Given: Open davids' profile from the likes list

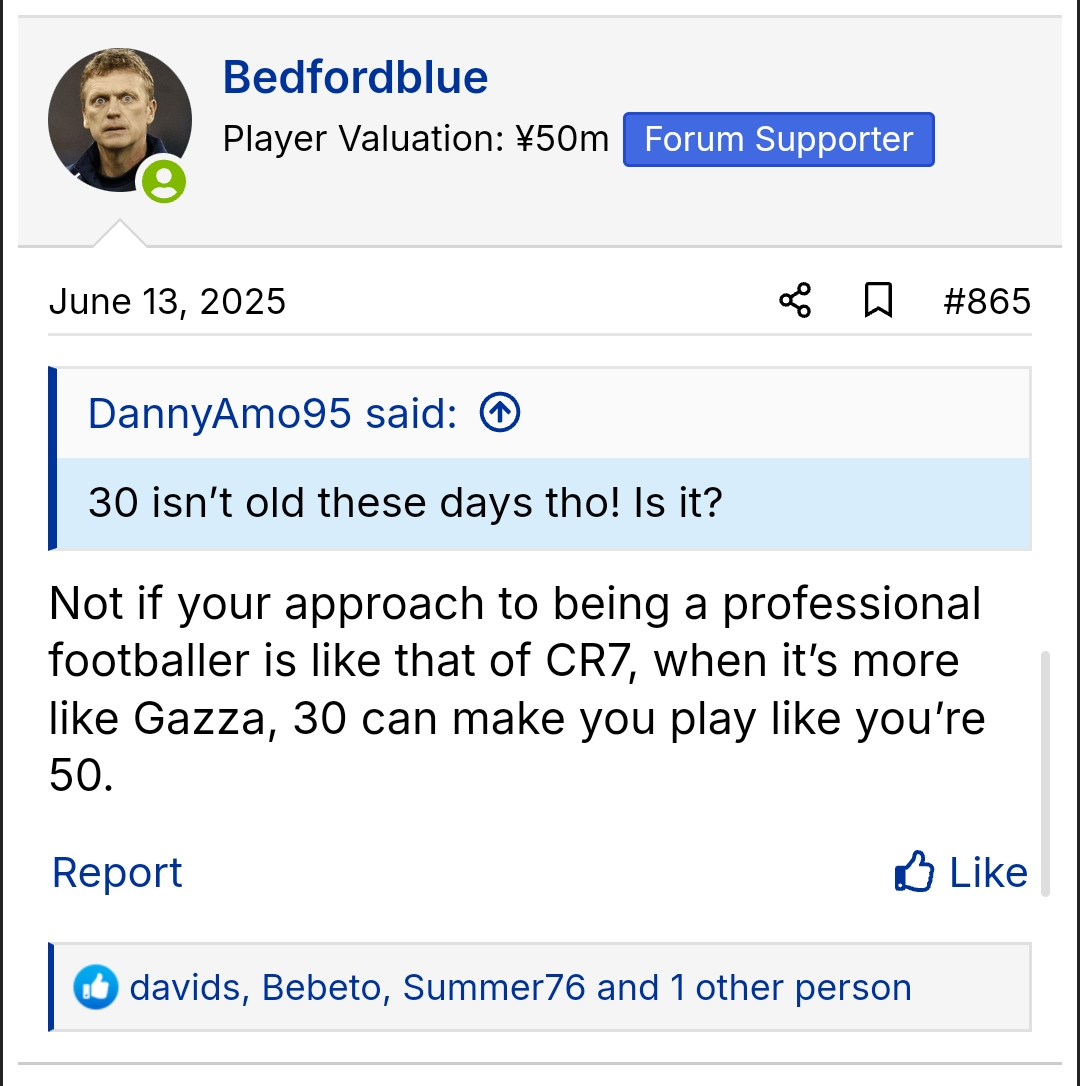Looking at the screenshot, I should [x=185, y=988].
